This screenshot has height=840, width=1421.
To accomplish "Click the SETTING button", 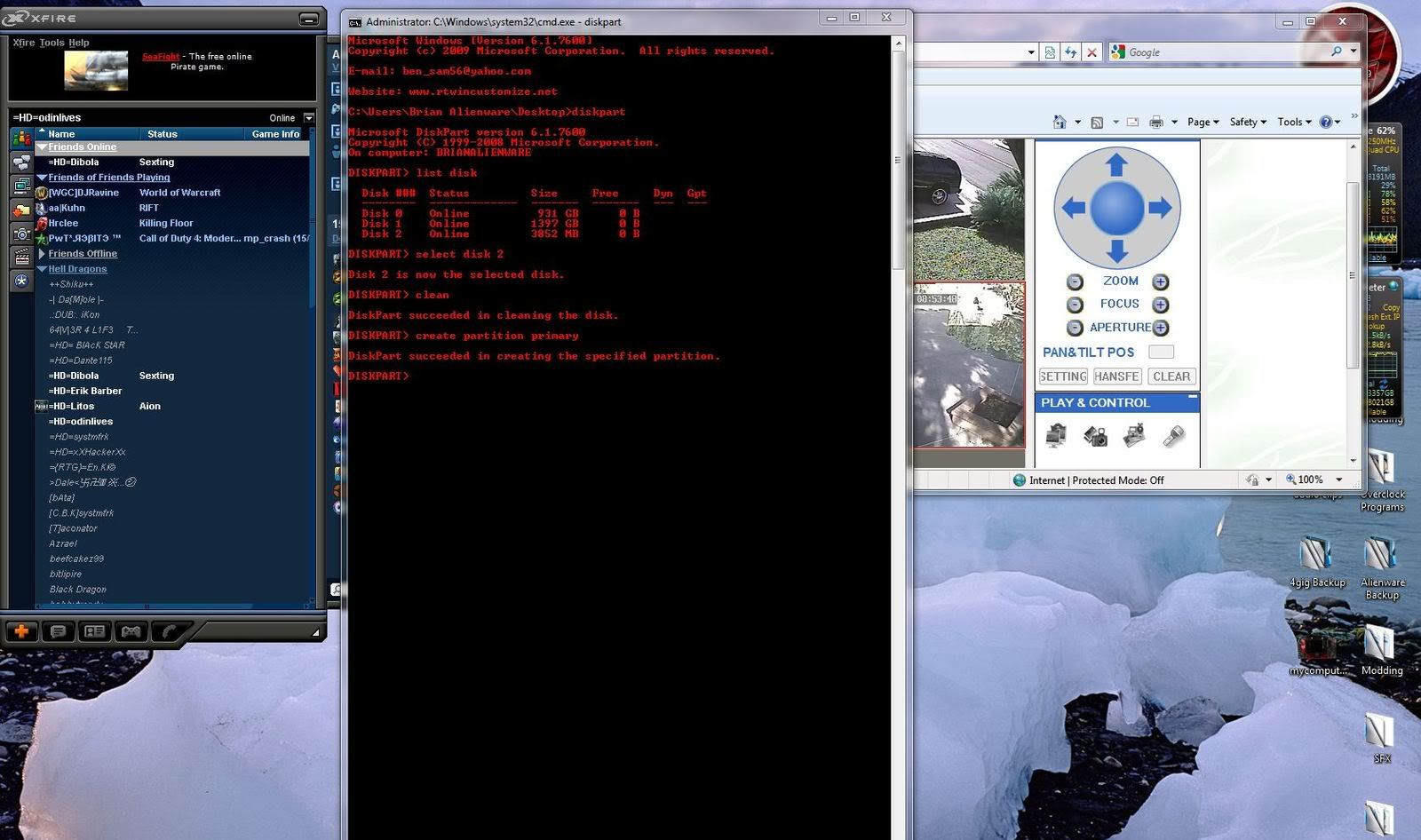I will (x=1063, y=376).
